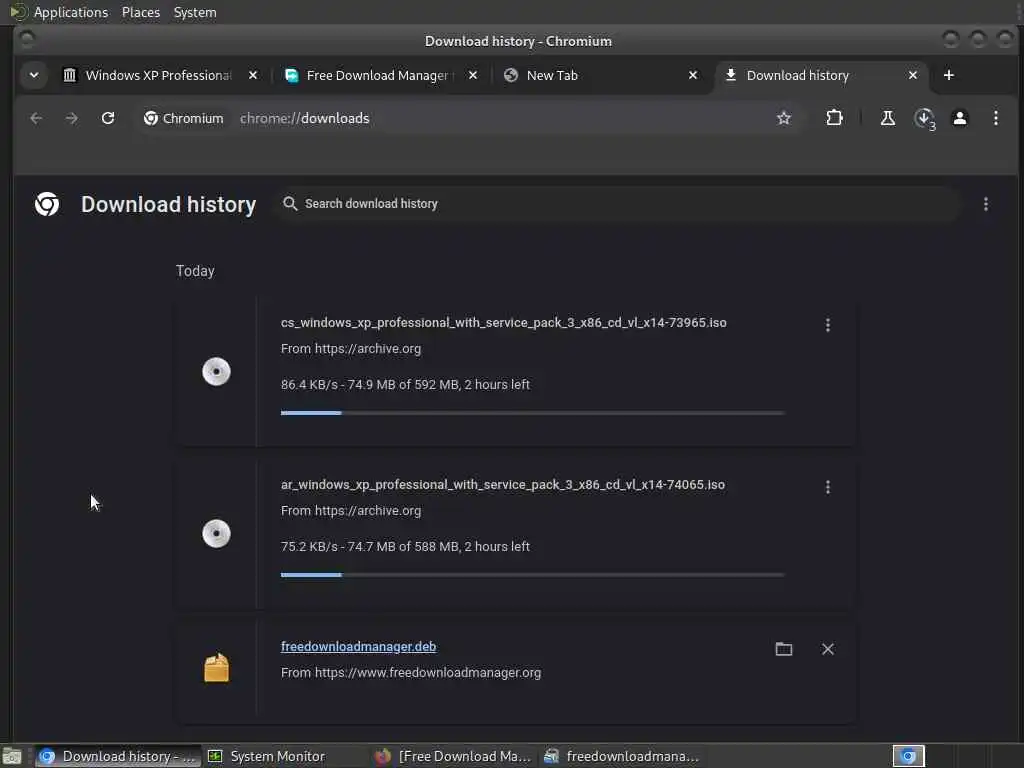Close the Download history tab
Screen dimensions: 1024x768
pyautogui.click(x=913, y=76)
